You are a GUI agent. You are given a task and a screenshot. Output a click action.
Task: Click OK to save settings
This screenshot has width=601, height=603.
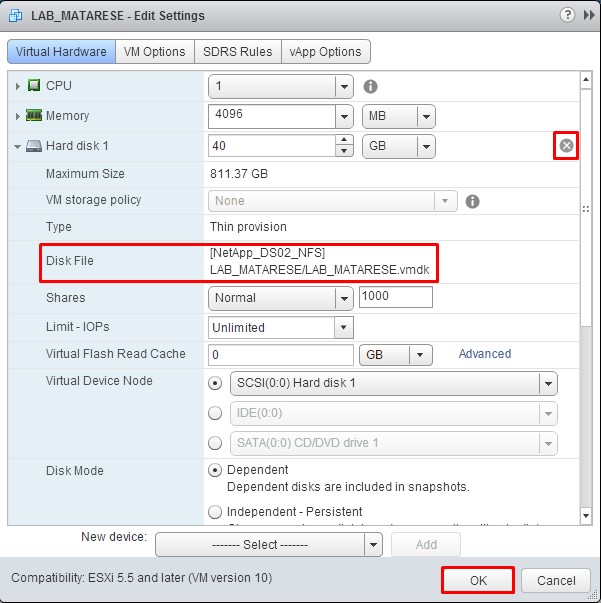pos(477,580)
